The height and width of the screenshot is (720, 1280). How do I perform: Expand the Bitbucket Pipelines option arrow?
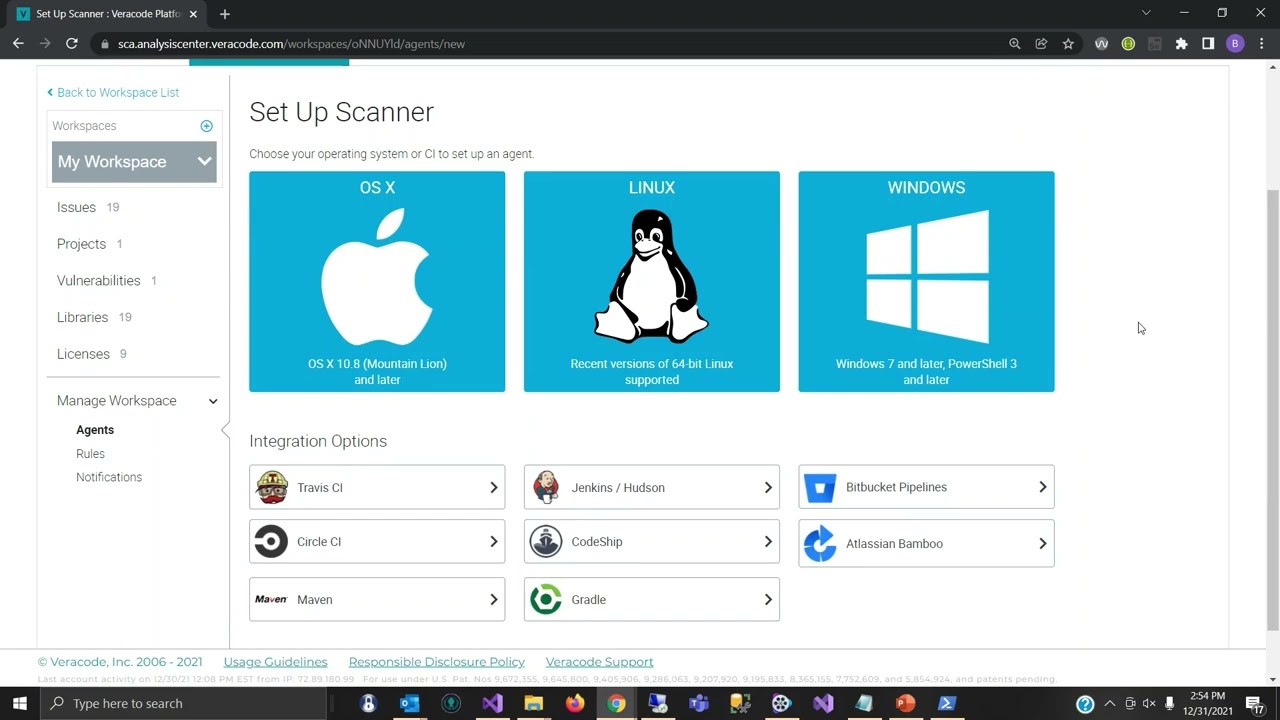[x=1042, y=487]
